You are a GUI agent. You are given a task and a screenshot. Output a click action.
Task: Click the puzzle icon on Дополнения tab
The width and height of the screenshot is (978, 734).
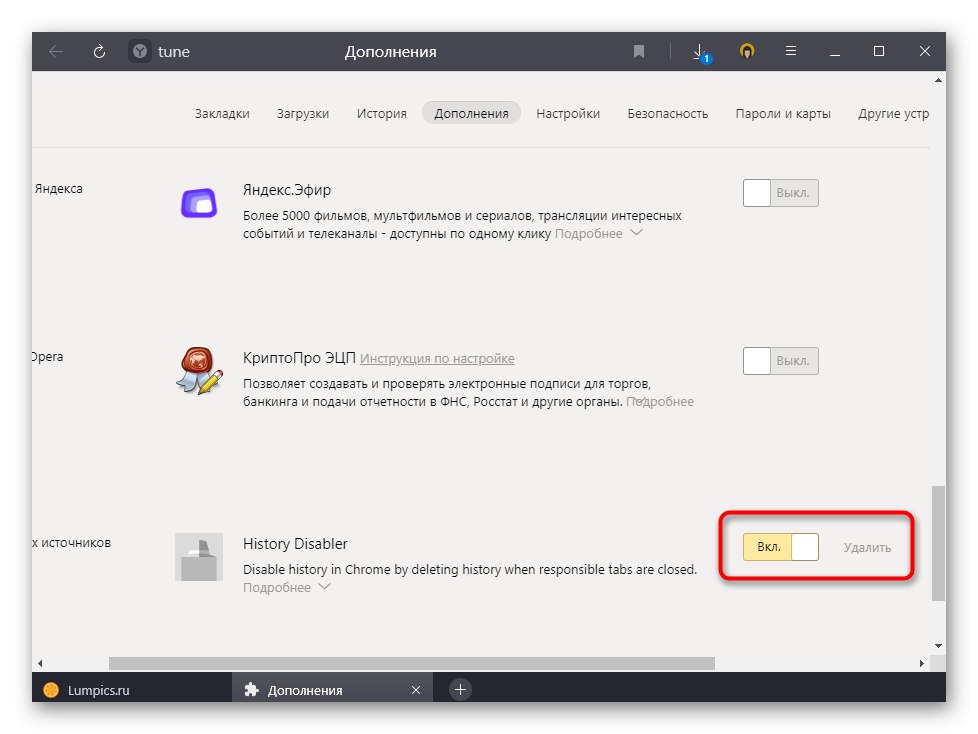251,690
